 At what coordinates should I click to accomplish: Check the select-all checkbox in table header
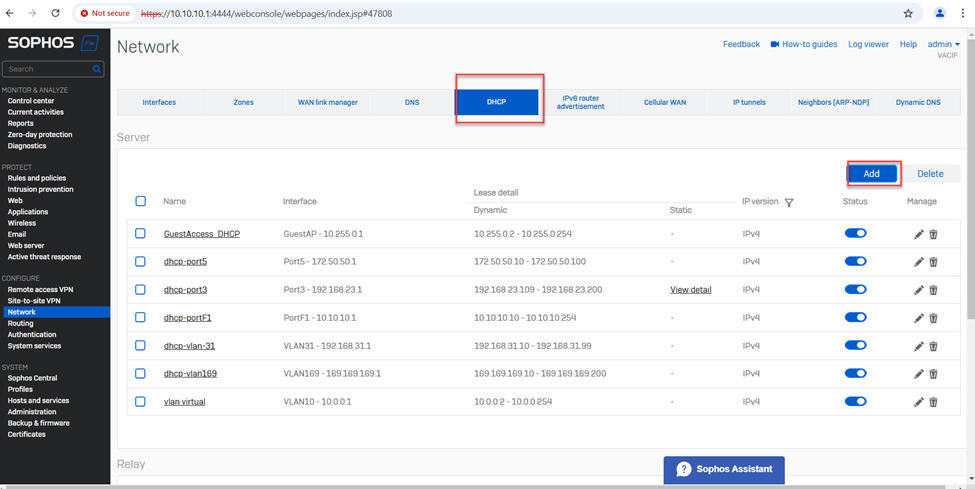click(x=140, y=201)
